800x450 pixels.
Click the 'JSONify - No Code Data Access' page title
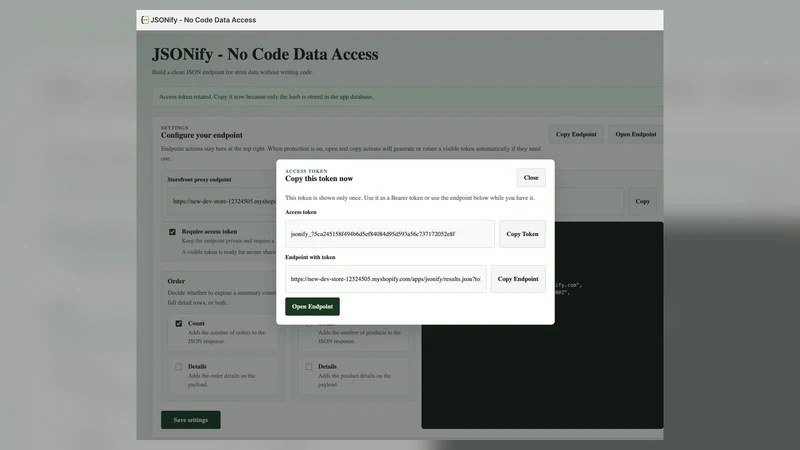click(x=265, y=54)
